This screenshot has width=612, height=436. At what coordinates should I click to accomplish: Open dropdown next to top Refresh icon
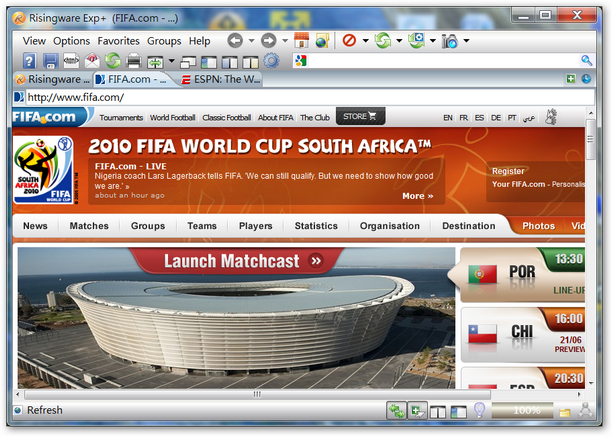pyautogui.click(x=399, y=40)
